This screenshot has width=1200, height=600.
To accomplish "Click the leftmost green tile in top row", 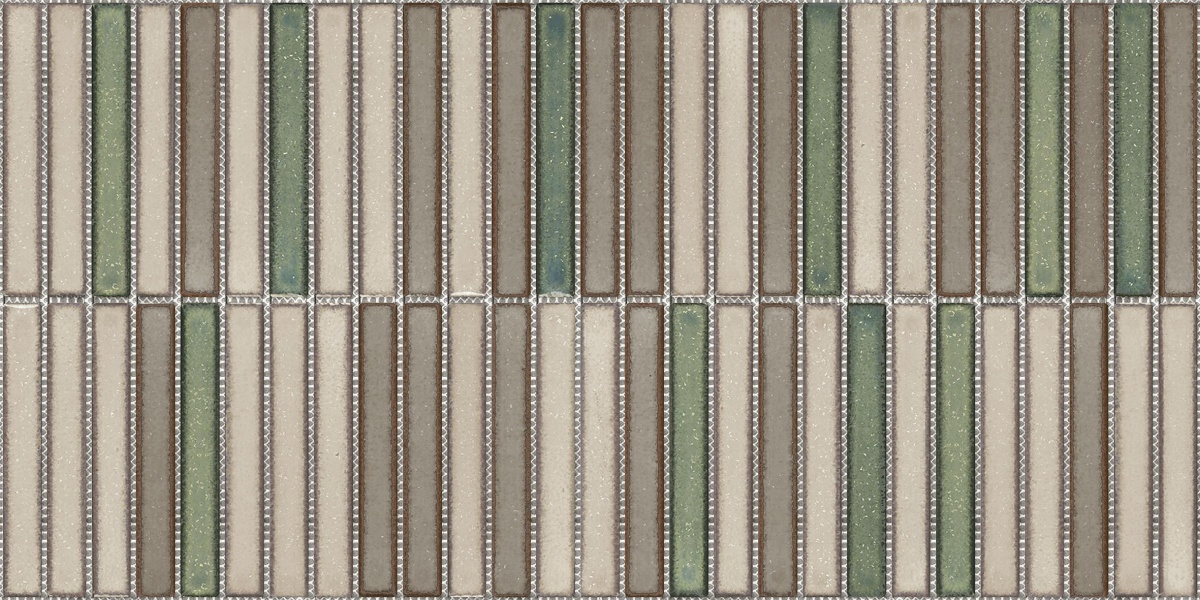I will (x=111, y=150).
